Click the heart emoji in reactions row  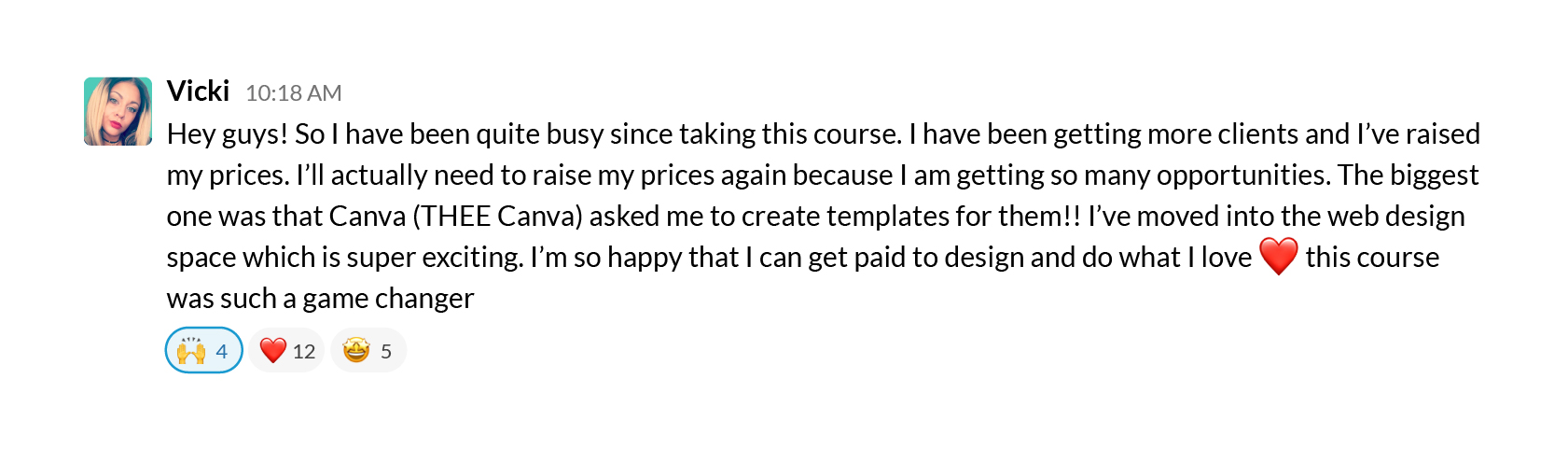[272, 351]
